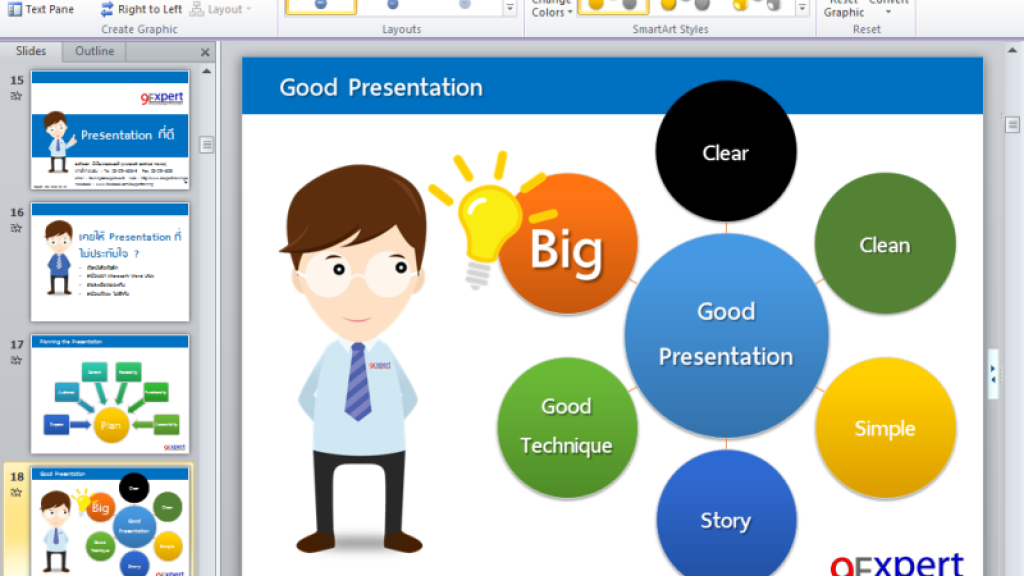Viewport: 1024px width, 576px height.
Task: Select the third layout thumbnail
Action: [464, 7]
